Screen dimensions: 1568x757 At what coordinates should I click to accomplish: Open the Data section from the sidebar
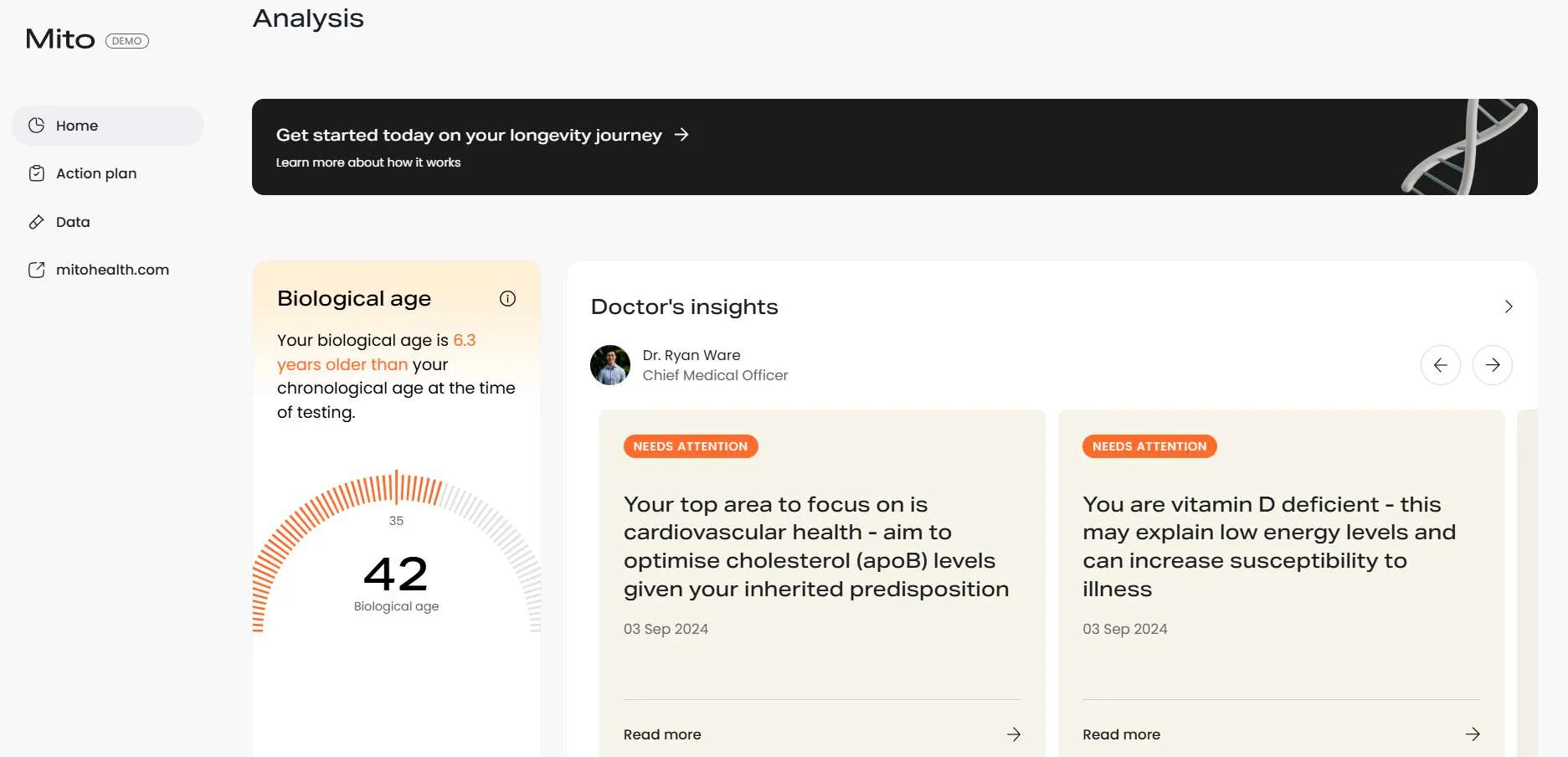[x=72, y=221]
